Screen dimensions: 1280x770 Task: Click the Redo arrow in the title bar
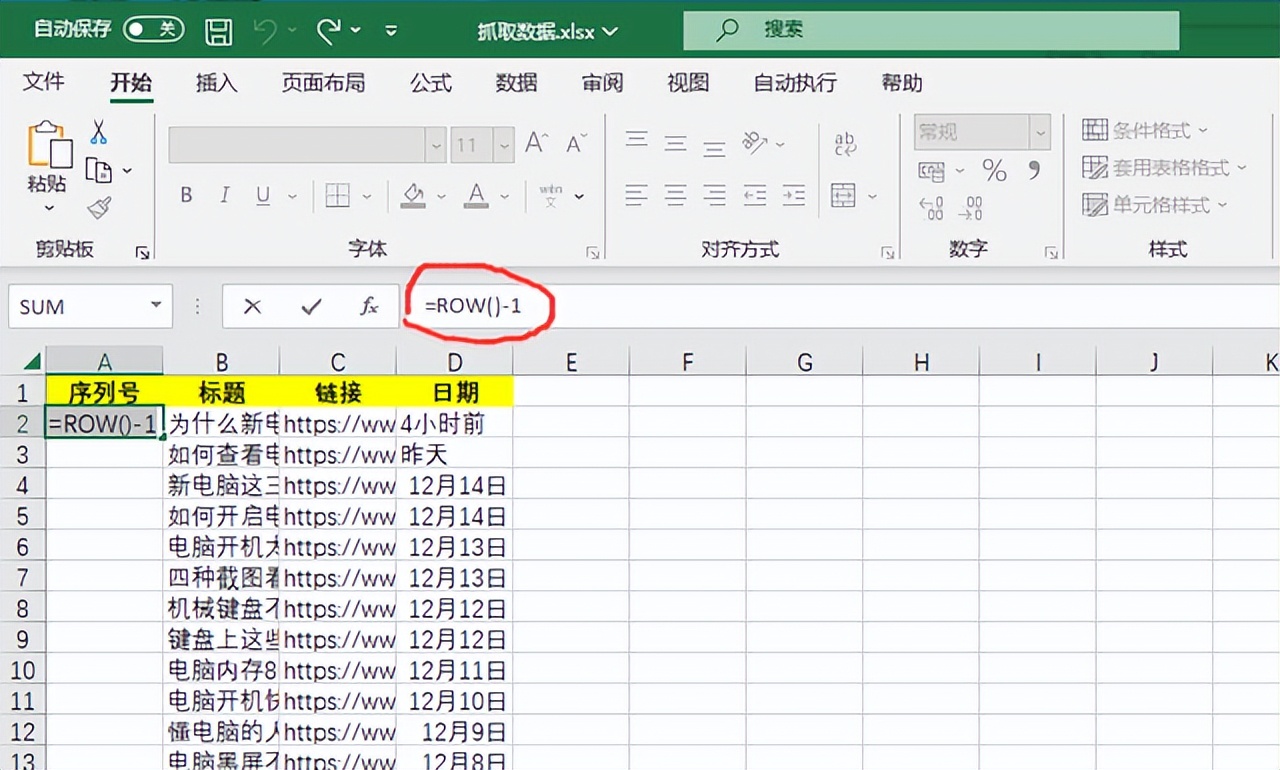pos(329,31)
